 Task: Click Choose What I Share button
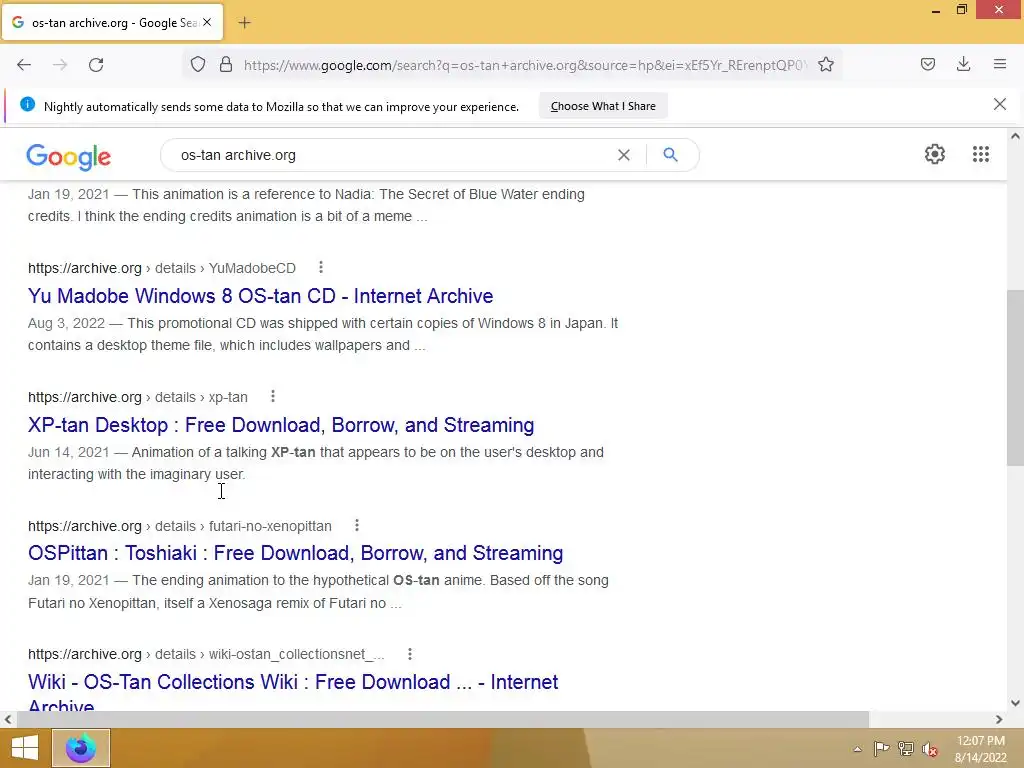(x=603, y=106)
